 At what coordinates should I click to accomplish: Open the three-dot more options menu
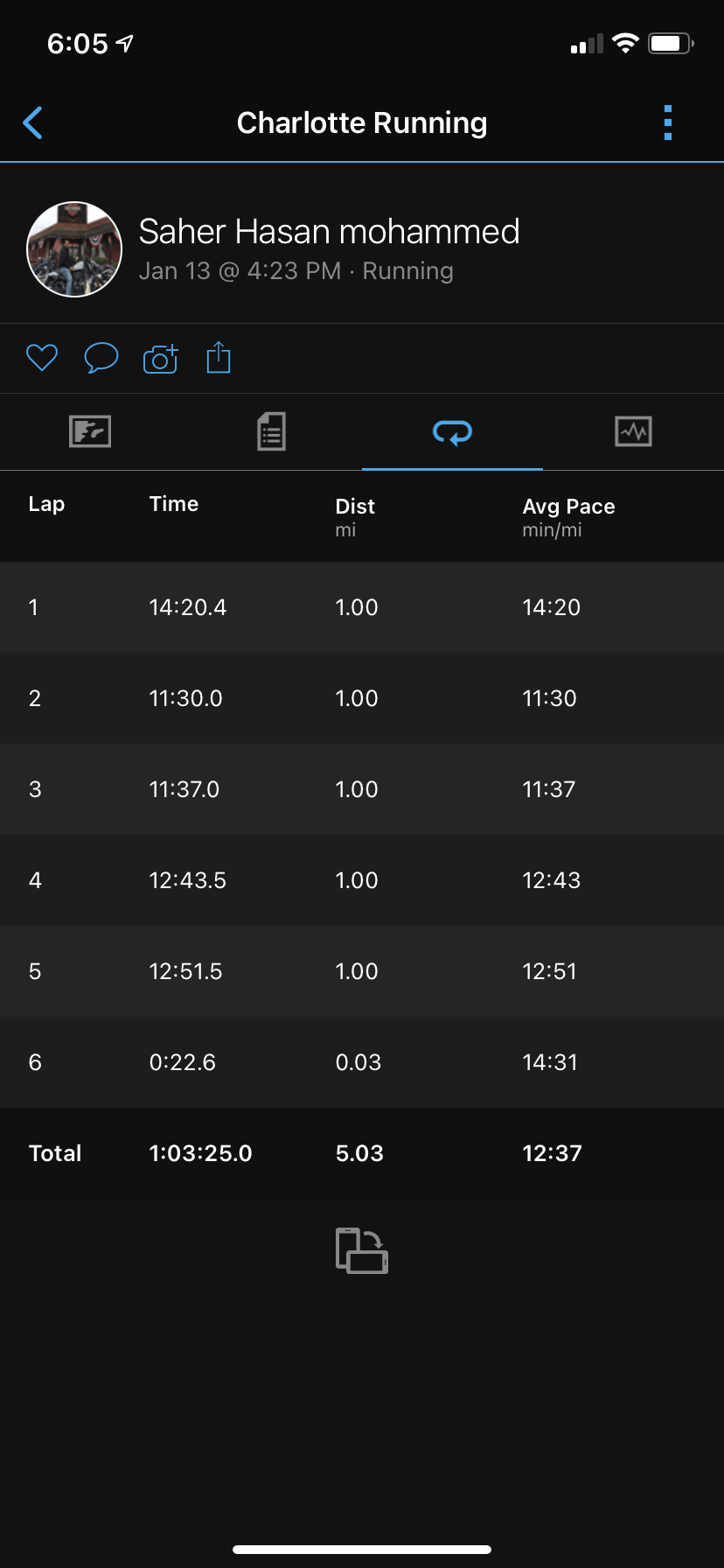pyautogui.click(x=668, y=123)
